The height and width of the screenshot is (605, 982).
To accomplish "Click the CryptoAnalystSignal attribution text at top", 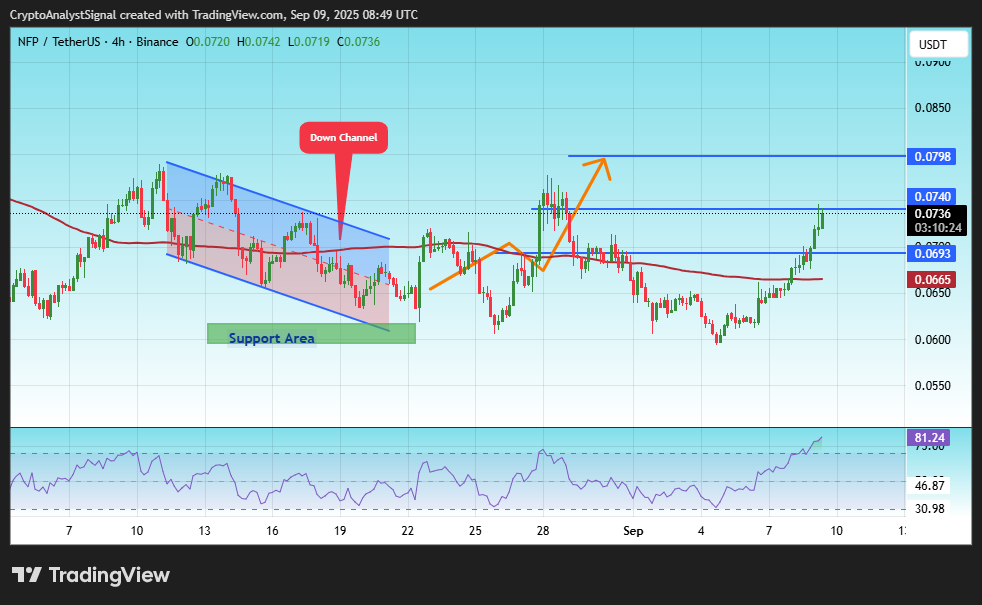I will click(213, 14).
